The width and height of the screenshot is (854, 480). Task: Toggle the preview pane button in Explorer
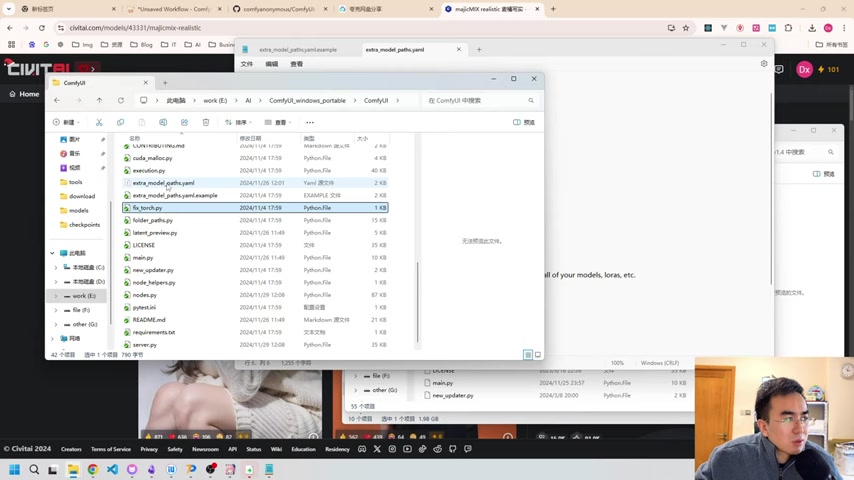pyautogui.click(x=524, y=122)
